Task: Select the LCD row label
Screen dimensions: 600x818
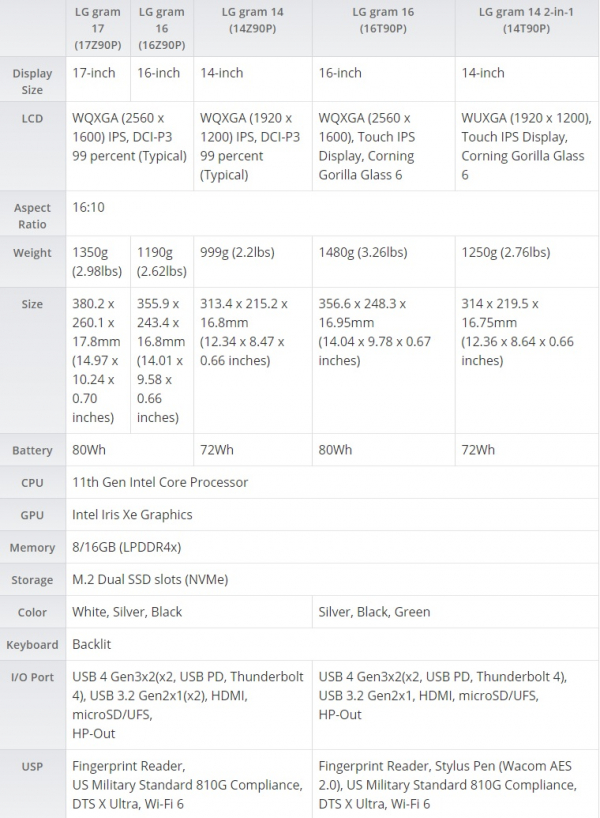Action: (x=32, y=146)
